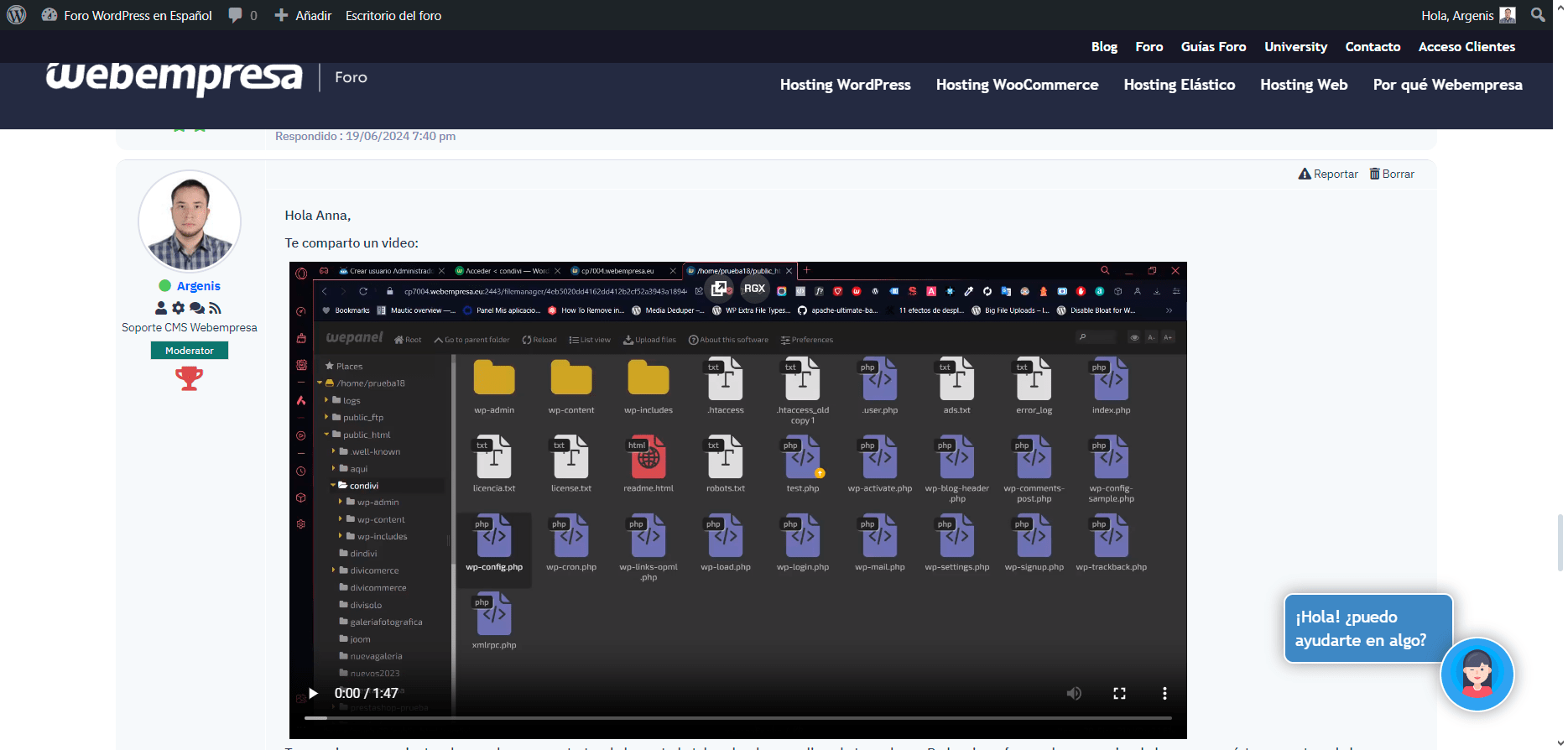The height and width of the screenshot is (750, 1568).
Task: Click the Hola Anna, greeting text
Action: [318, 216]
